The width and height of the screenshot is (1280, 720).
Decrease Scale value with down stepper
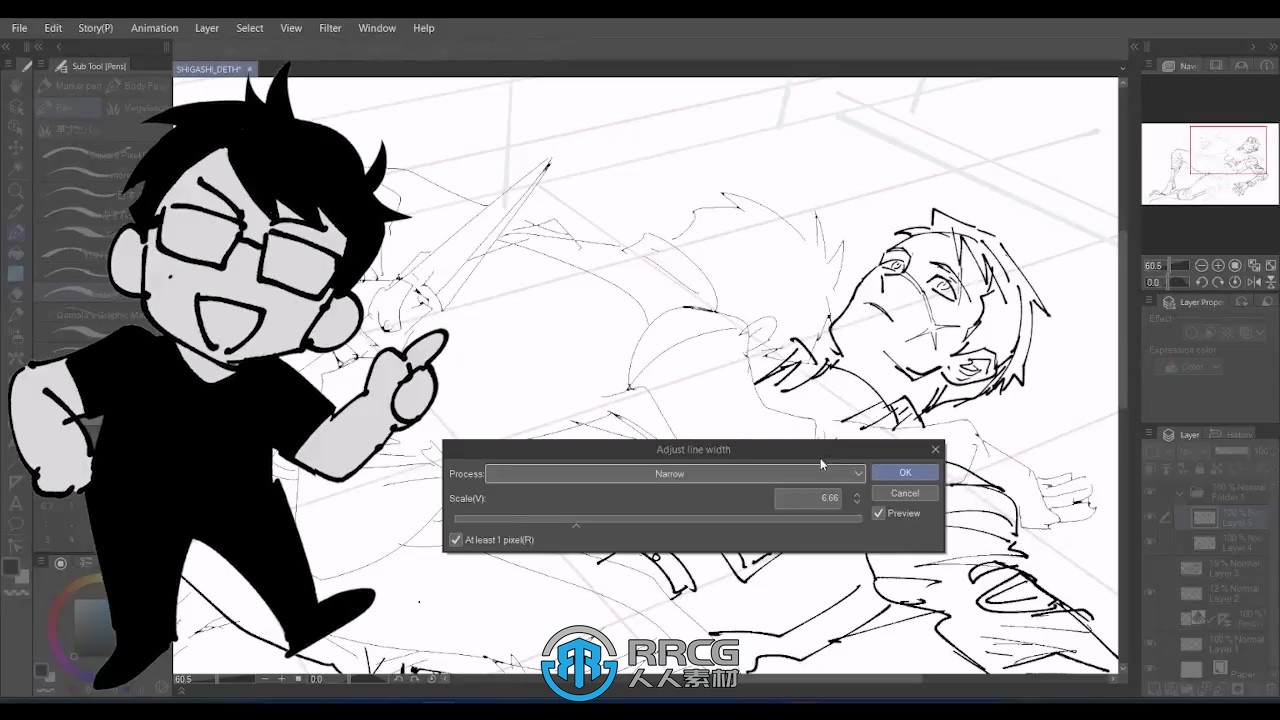(856, 502)
